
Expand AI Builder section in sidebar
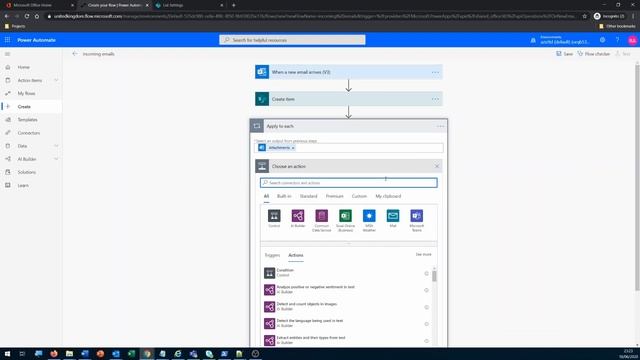[56, 159]
